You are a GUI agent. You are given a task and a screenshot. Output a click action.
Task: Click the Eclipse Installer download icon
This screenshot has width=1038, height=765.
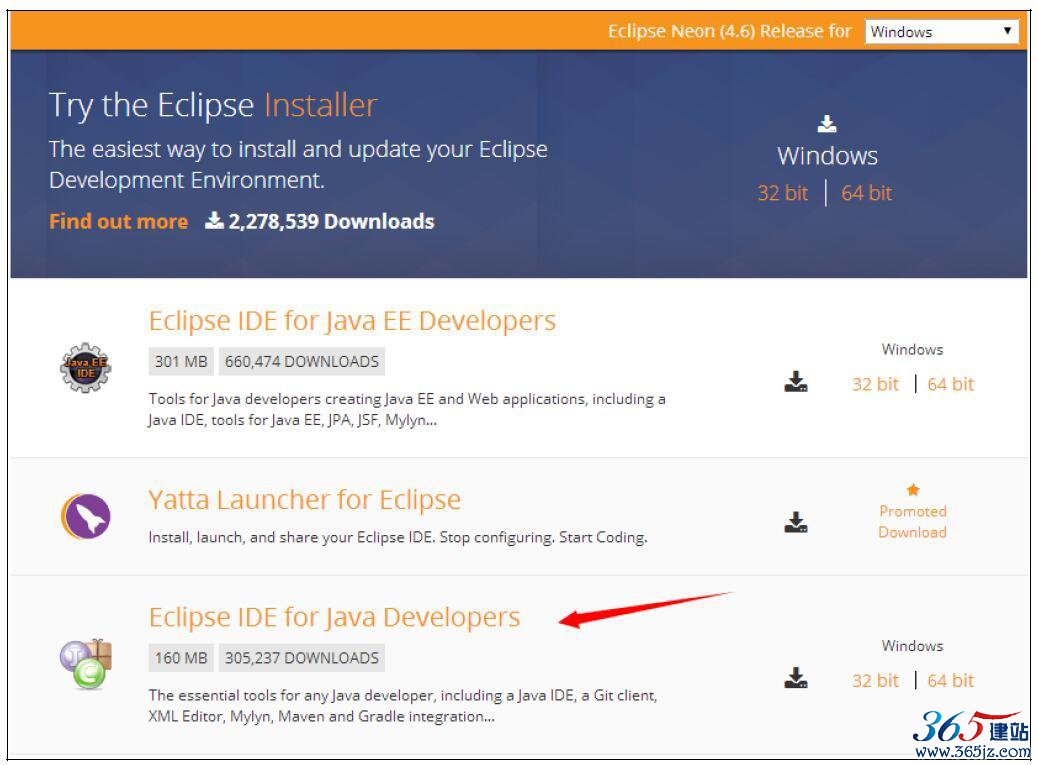click(x=827, y=123)
